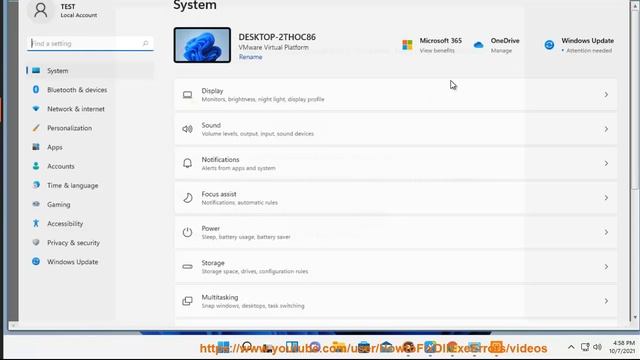Click the Multitasking windows icon
The width and height of the screenshot is (640, 360).
coord(187,301)
